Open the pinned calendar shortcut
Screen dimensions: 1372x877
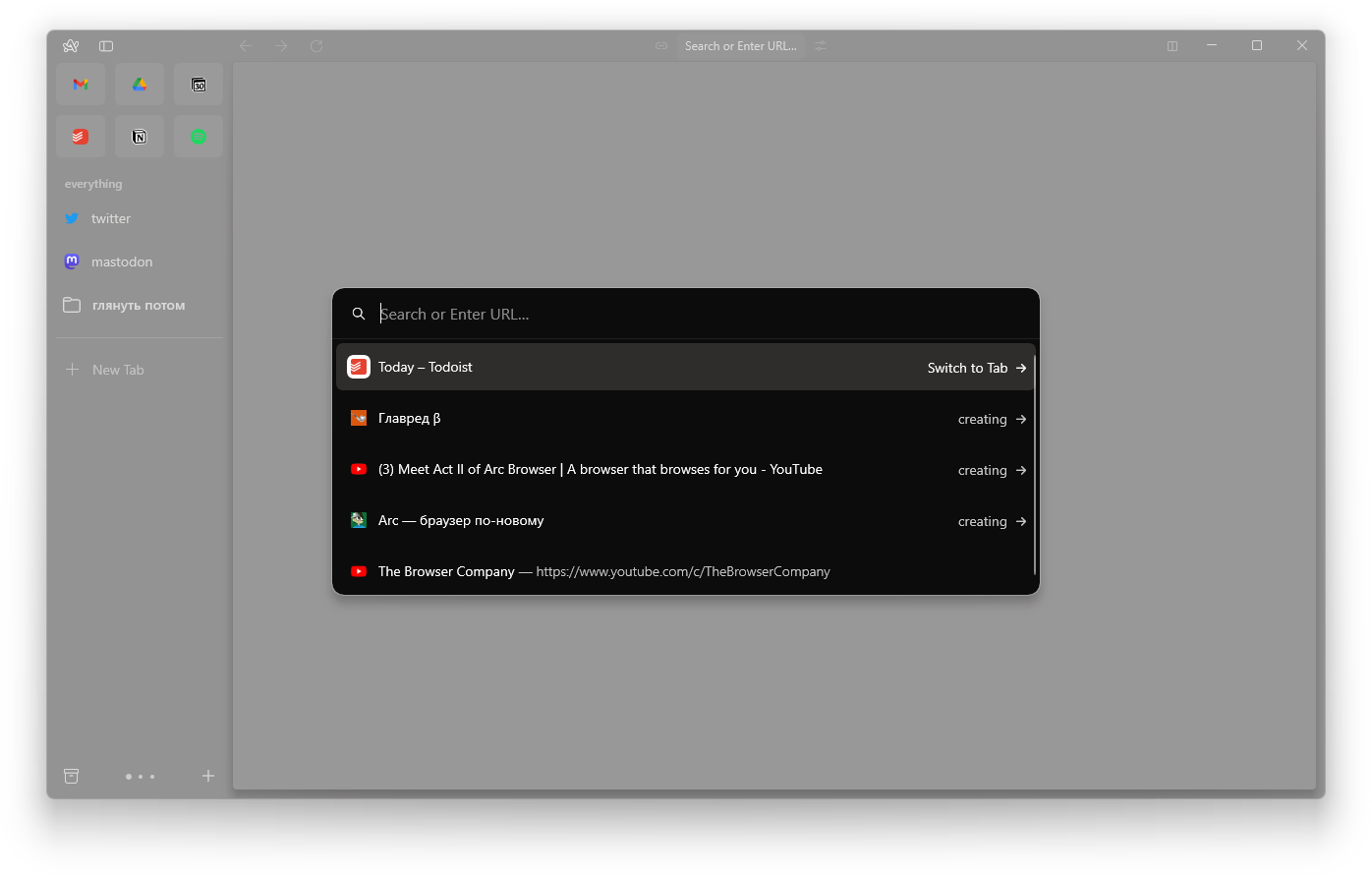(x=199, y=85)
